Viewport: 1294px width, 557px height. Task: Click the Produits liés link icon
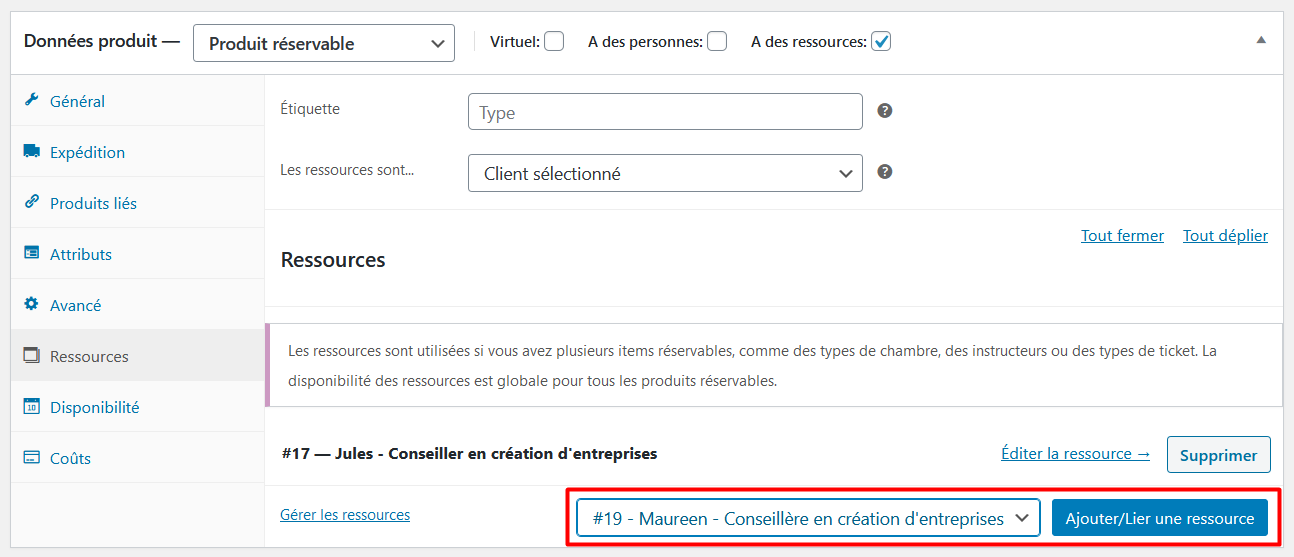click(x=31, y=202)
